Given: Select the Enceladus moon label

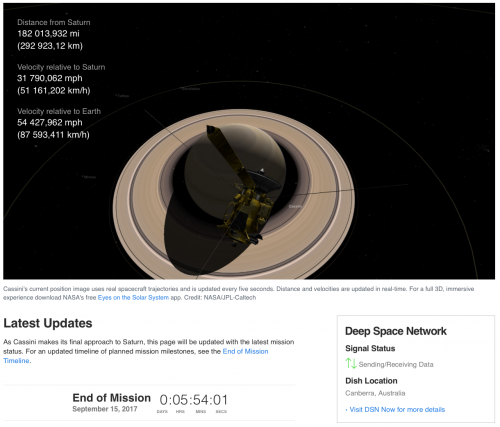Looking at the screenshot, I should pos(191,89).
